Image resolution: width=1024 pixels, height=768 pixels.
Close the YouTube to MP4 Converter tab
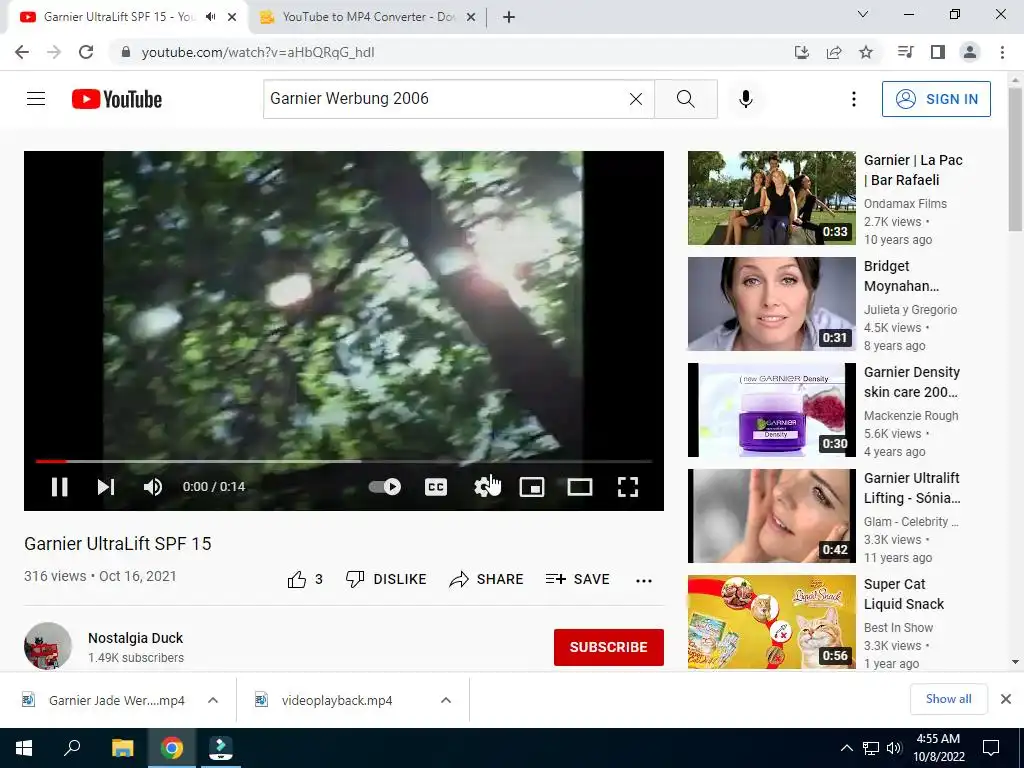point(471,18)
